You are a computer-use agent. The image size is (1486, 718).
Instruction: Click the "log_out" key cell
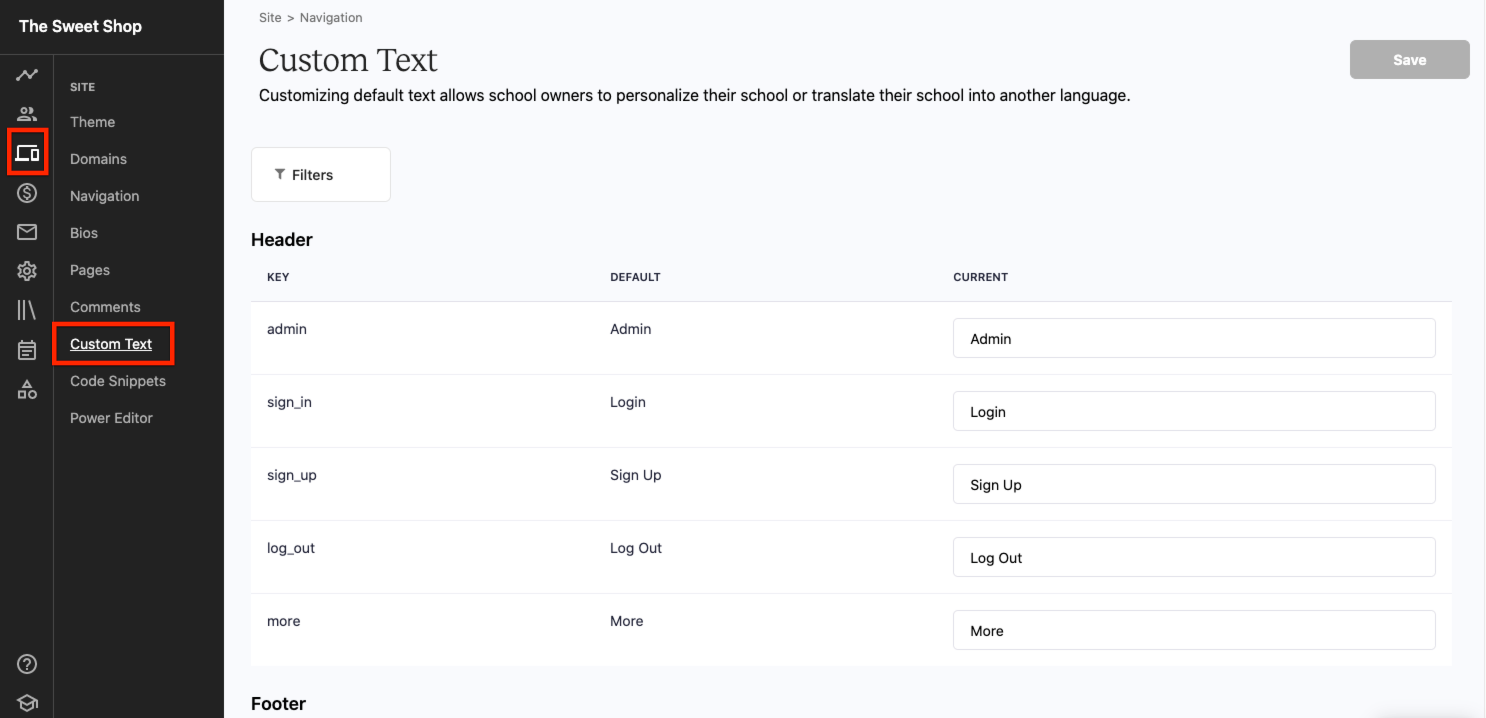[x=291, y=548]
